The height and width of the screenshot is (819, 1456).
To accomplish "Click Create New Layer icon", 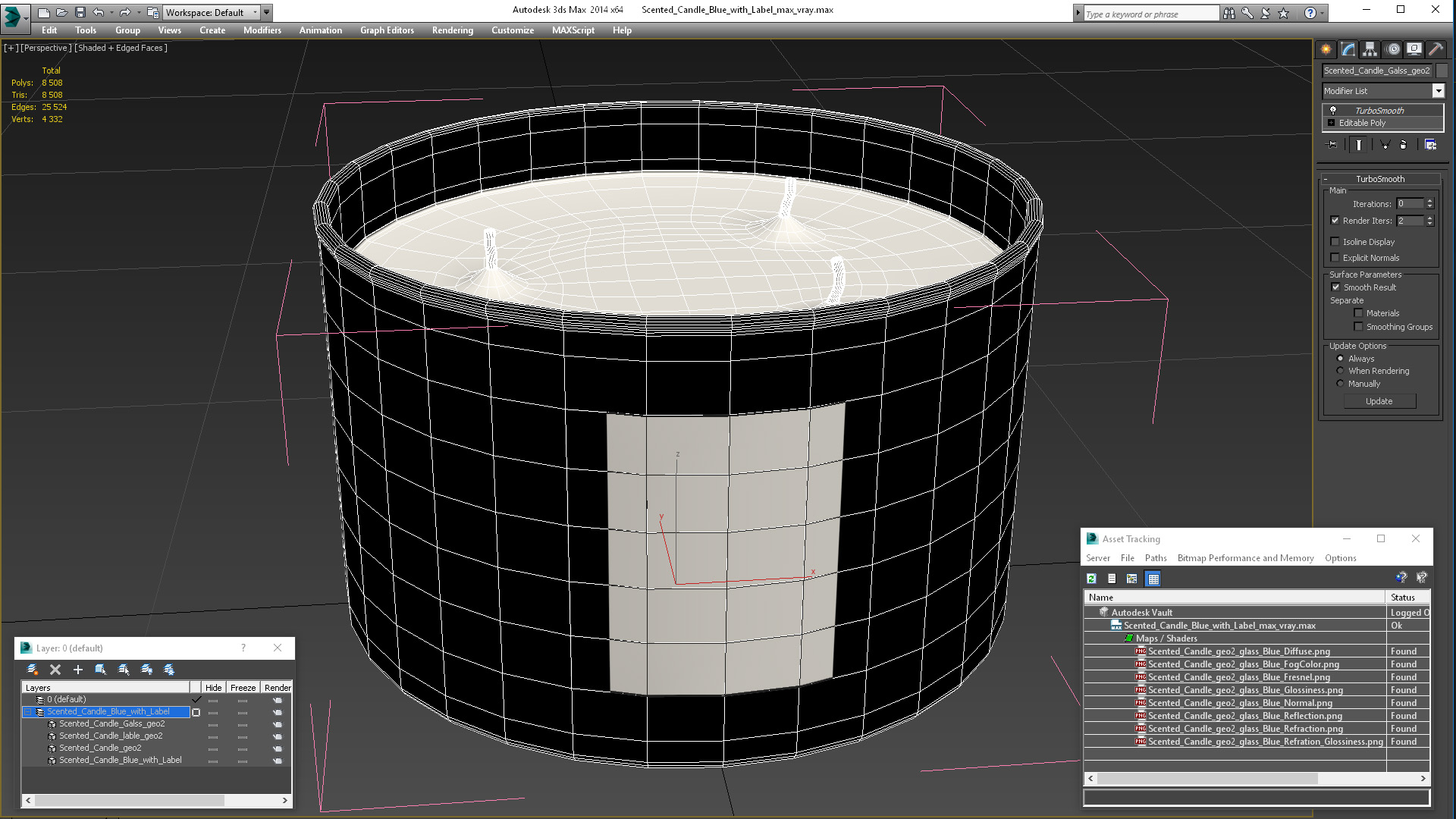I will tap(33, 670).
